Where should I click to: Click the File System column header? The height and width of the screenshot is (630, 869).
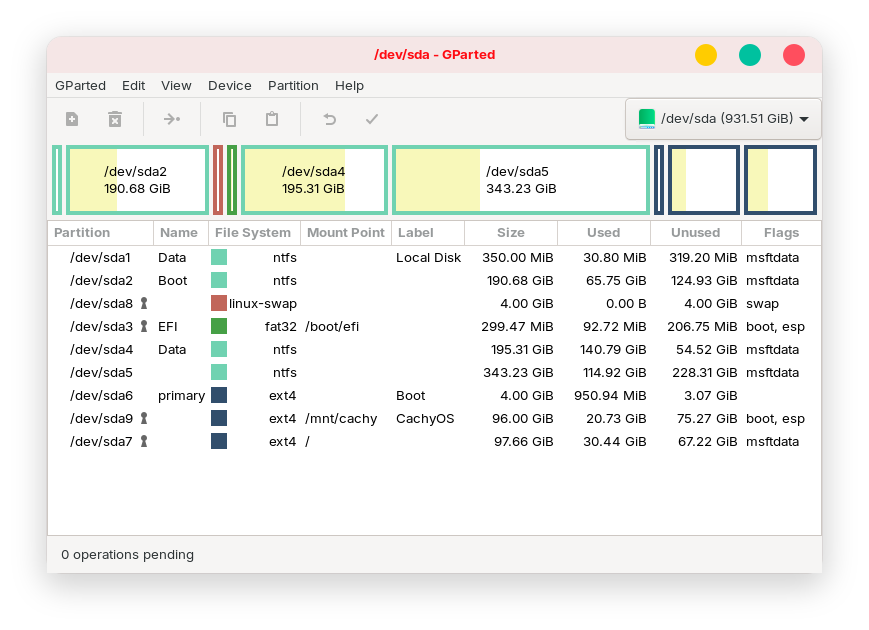tap(253, 233)
